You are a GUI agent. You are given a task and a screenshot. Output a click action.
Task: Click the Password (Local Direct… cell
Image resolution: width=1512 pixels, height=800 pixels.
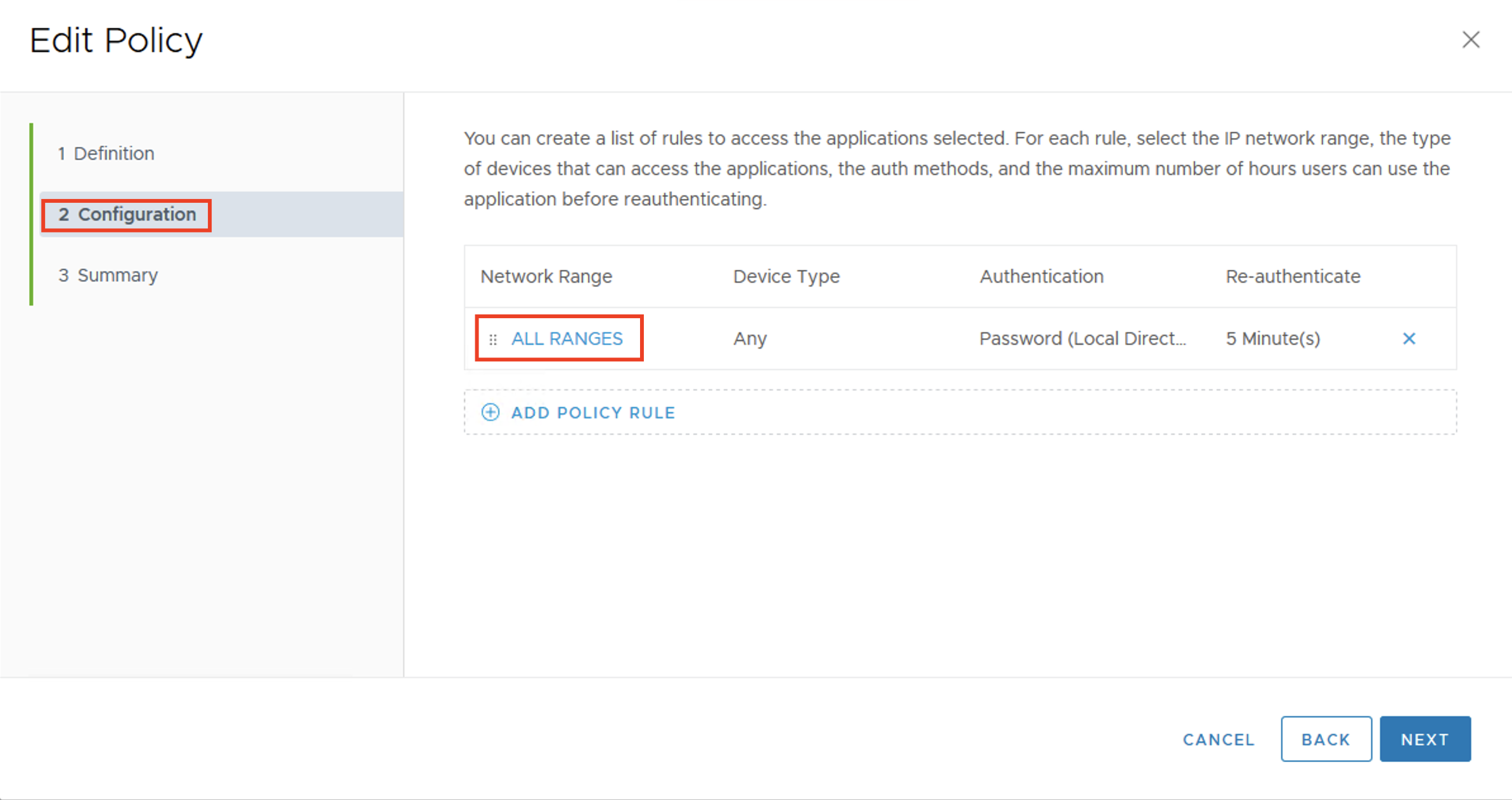click(1082, 339)
